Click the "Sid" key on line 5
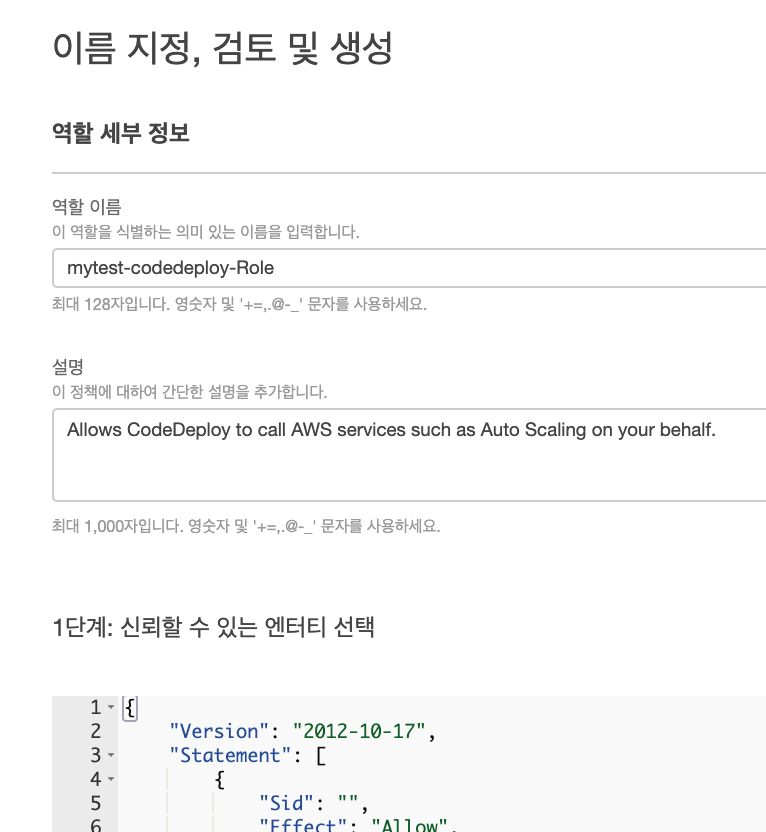This screenshot has width=766, height=832. [x=287, y=803]
